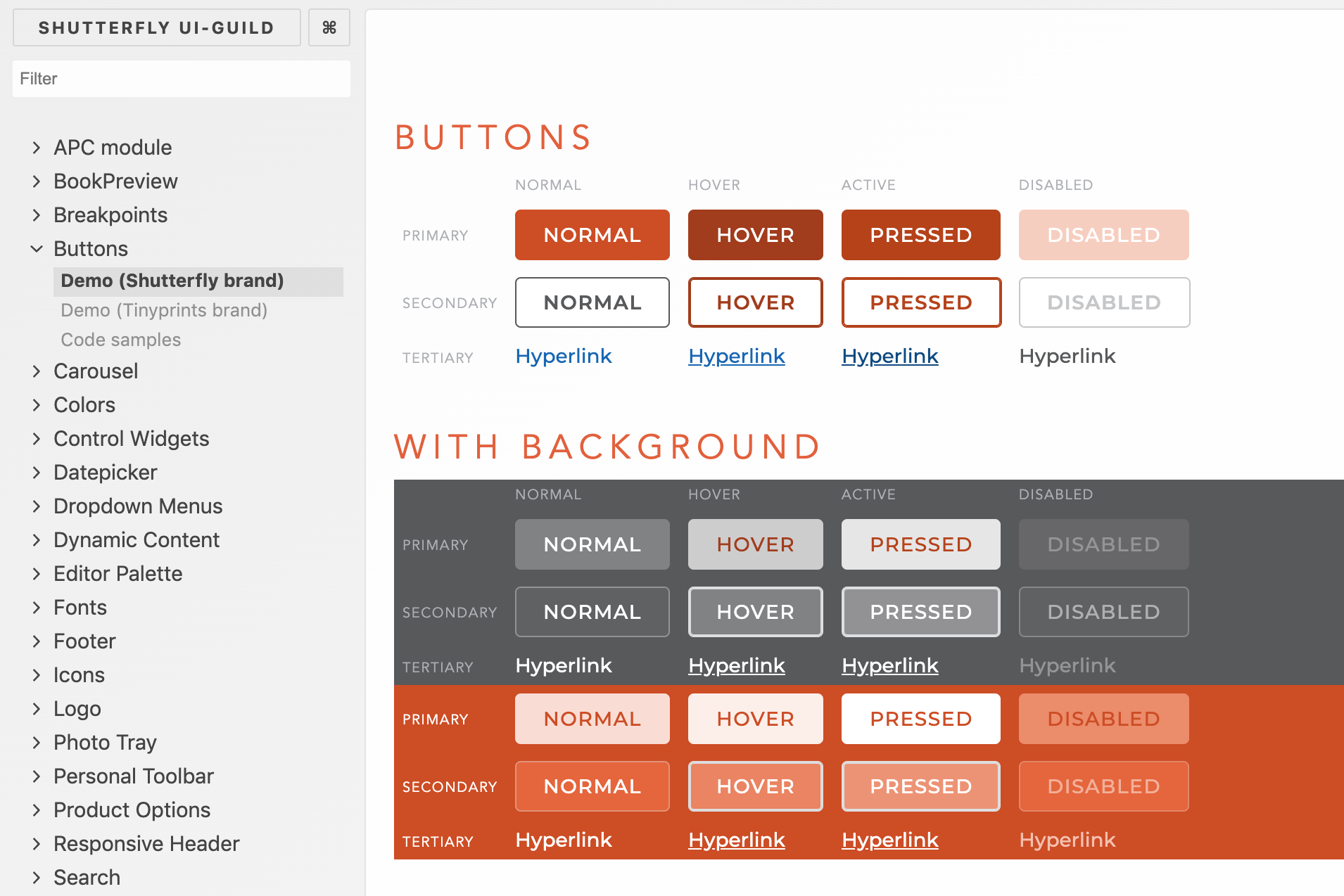This screenshot has height=896, width=1344.
Task: Click primary NORMAL button on gray background
Action: coord(592,544)
